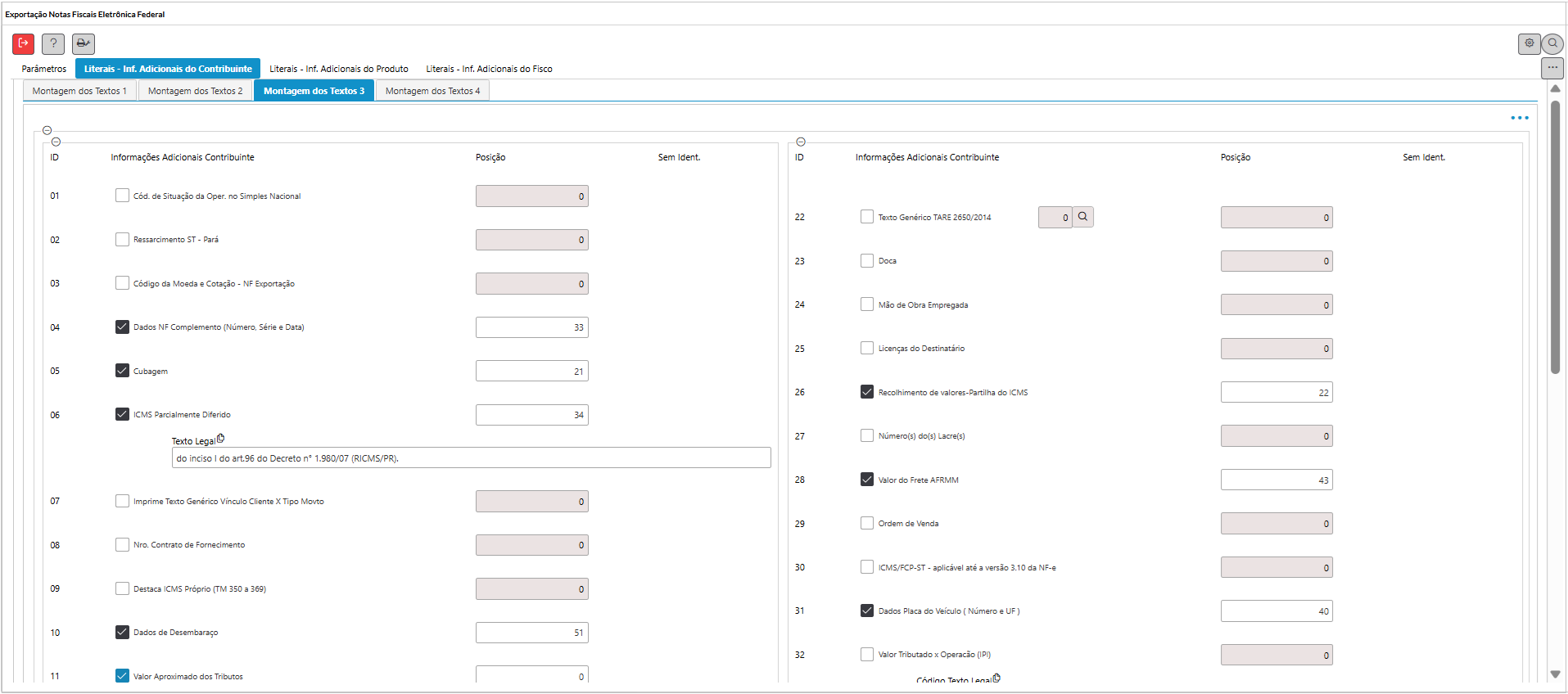Click the gray three-dots button below the search icon
The image size is (1568, 694).
tap(1552, 67)
